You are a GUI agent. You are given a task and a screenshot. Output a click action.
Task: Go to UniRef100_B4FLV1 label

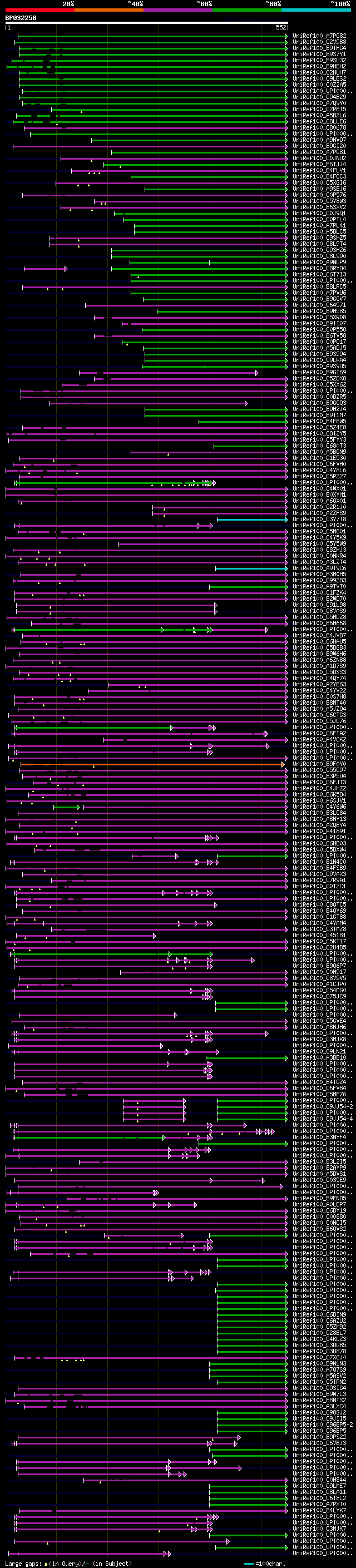pos(319,170)
